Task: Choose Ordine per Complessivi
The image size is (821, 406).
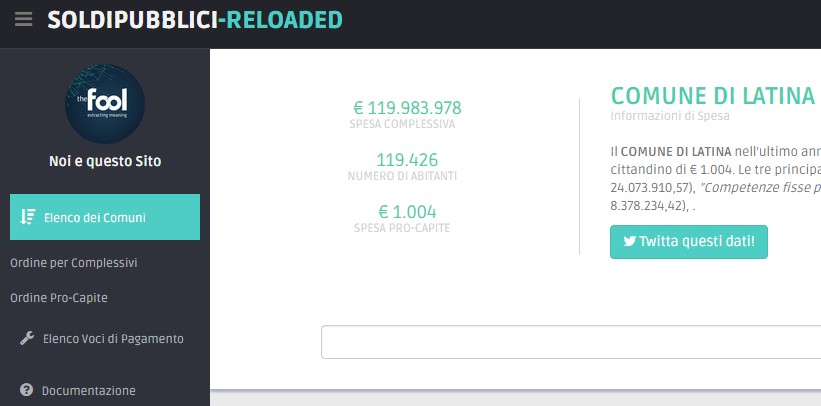Action: [74, 262]
